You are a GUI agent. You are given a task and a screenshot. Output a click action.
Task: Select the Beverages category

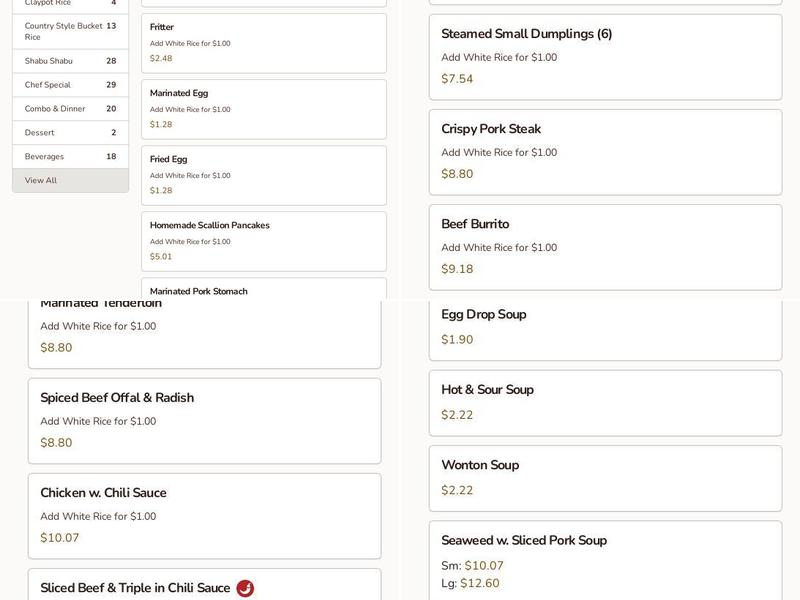click(70, 157)
